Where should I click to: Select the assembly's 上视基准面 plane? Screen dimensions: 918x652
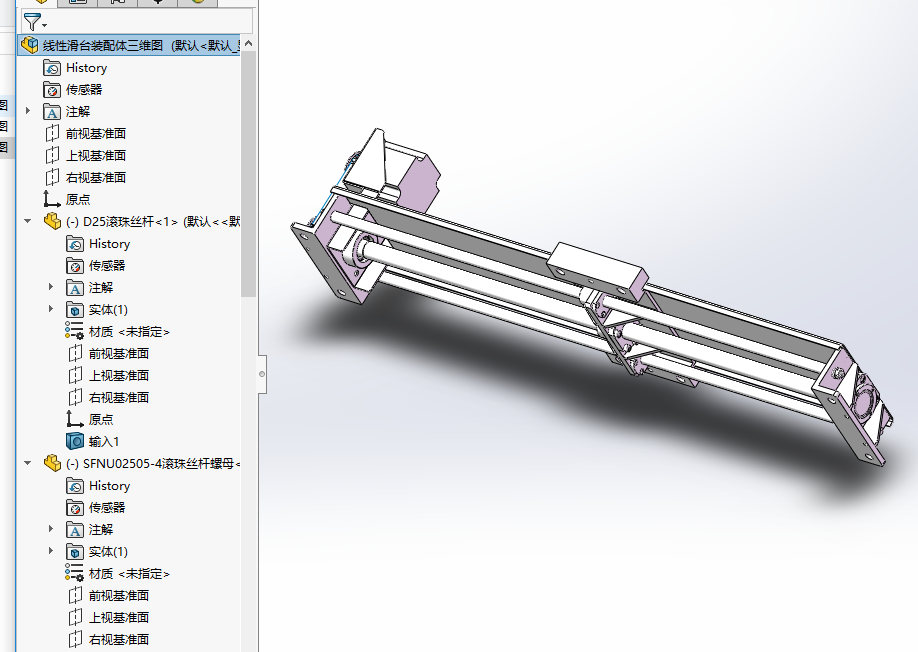pos(85,156)
